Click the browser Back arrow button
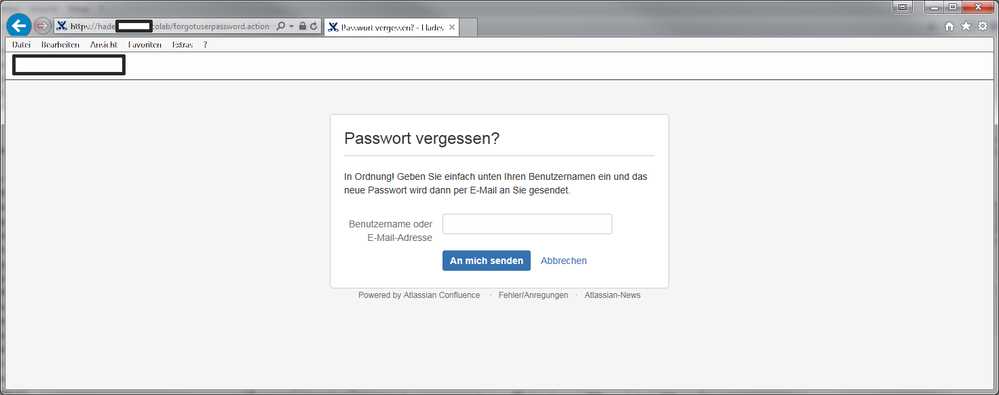Viewport: 999px width, 395px height. click(x=19, y=26)
